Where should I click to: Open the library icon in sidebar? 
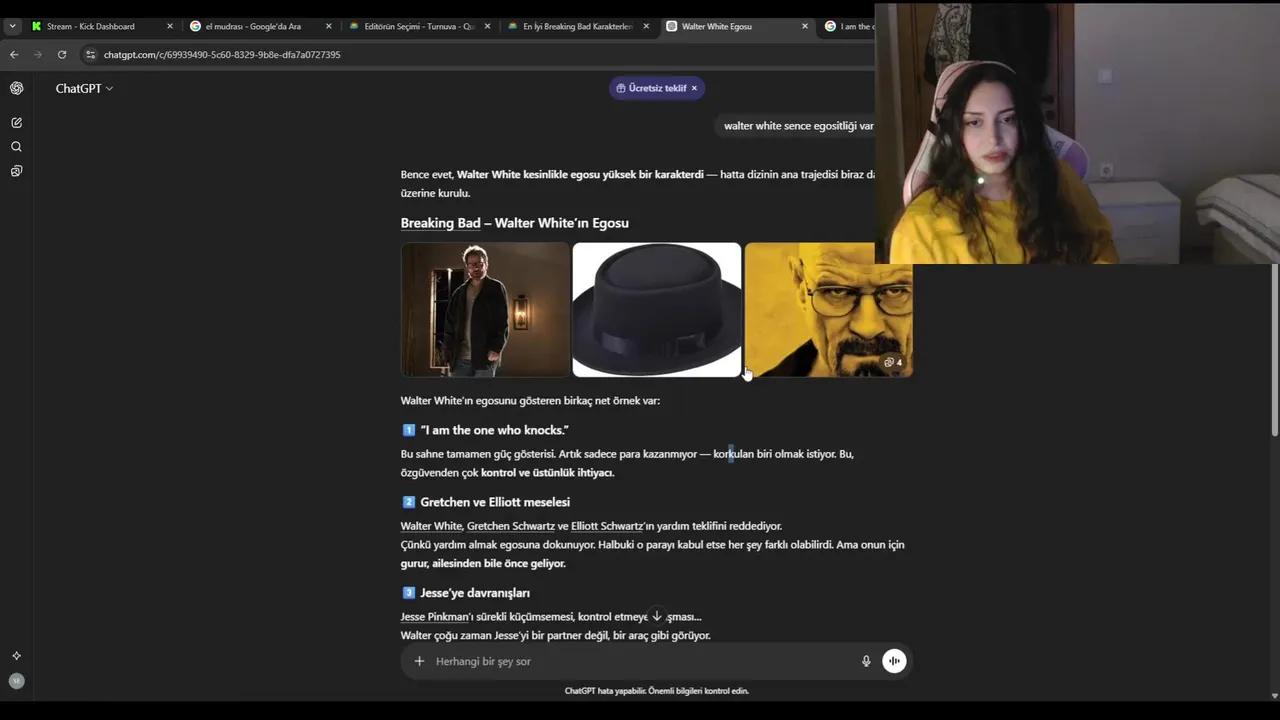point(17,171)
